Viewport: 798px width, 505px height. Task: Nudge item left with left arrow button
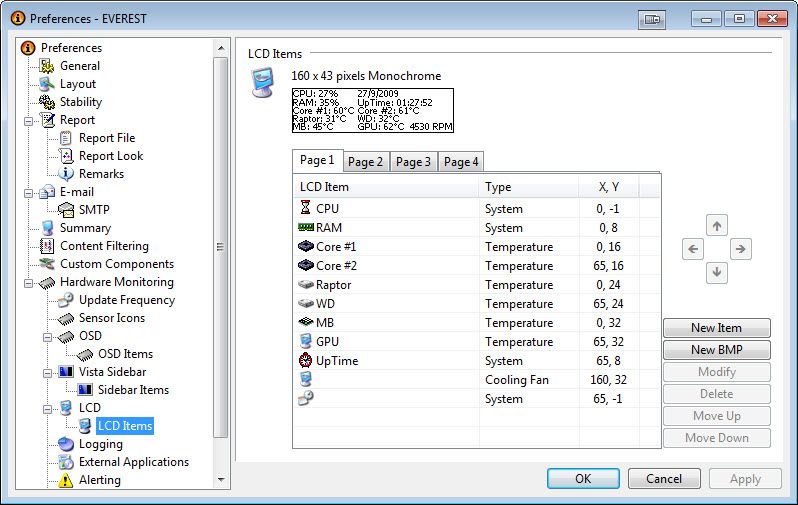(693, 249)
